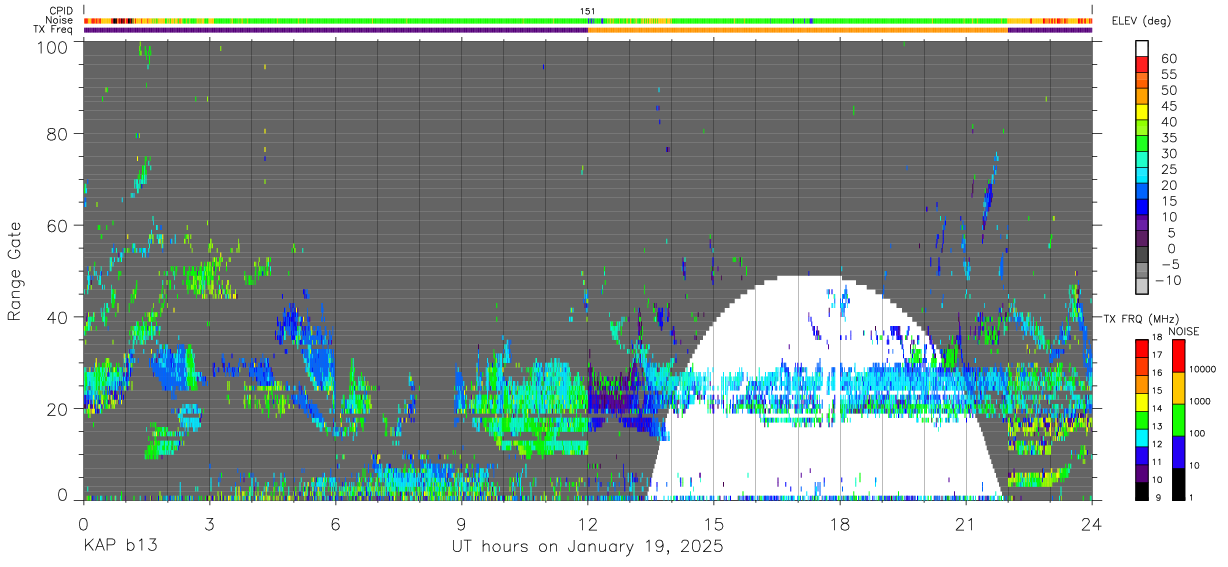Click the CPID row label
This screenshot has width=1228, height=567.
[61, 11]
